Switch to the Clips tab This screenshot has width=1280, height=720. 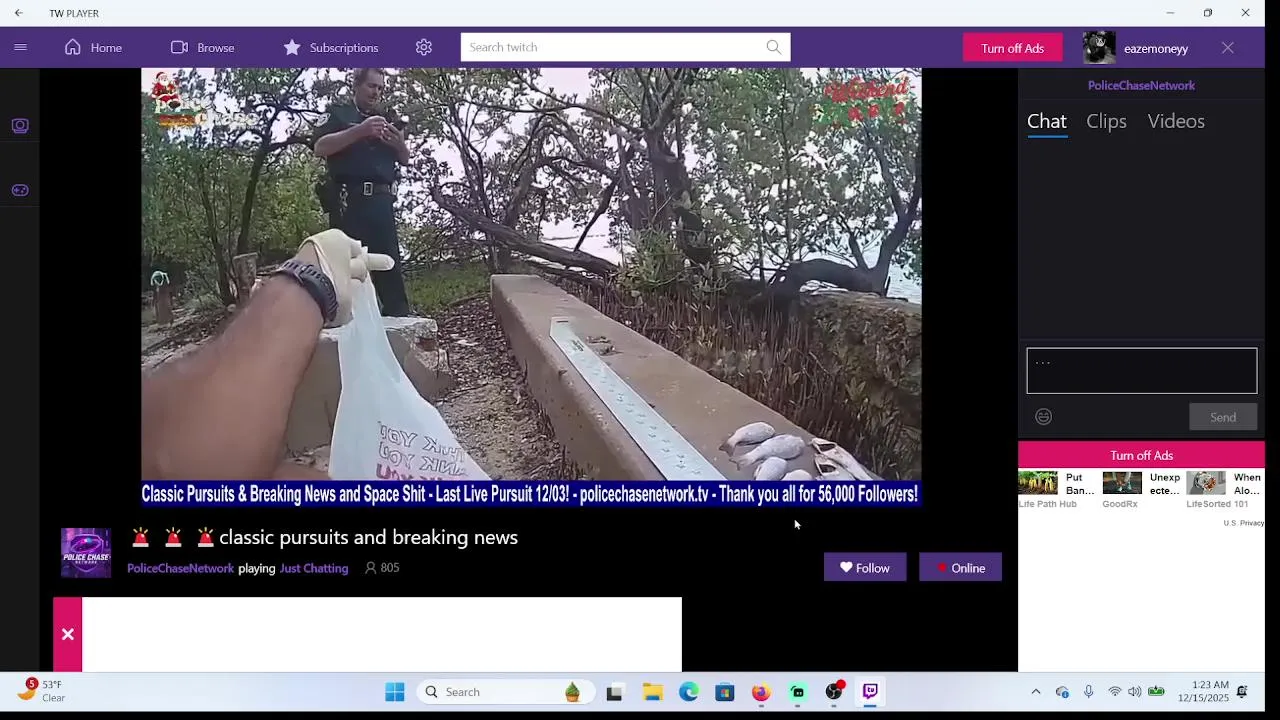coord(1106,121)
